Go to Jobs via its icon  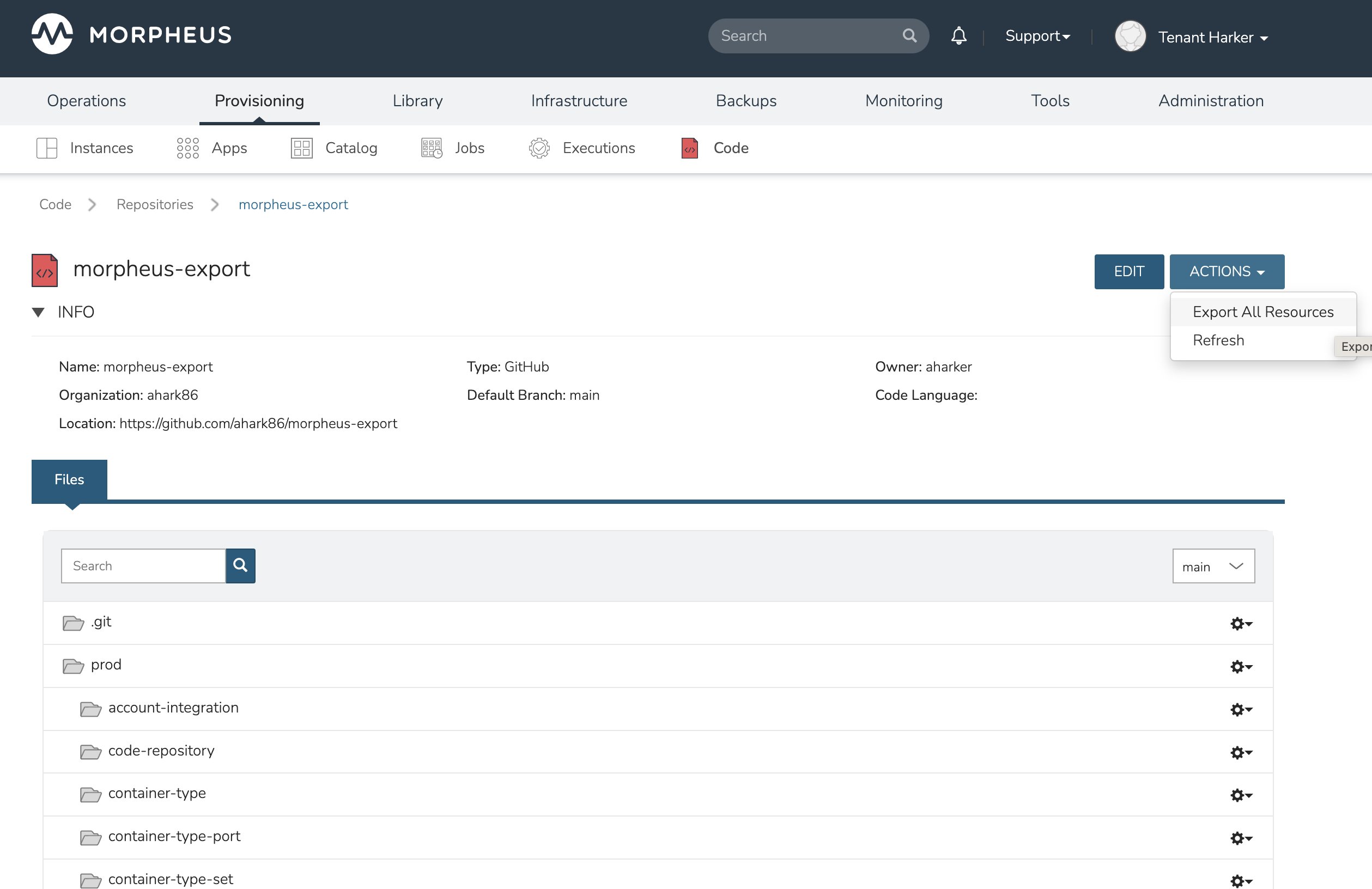(x=431, y=148)
